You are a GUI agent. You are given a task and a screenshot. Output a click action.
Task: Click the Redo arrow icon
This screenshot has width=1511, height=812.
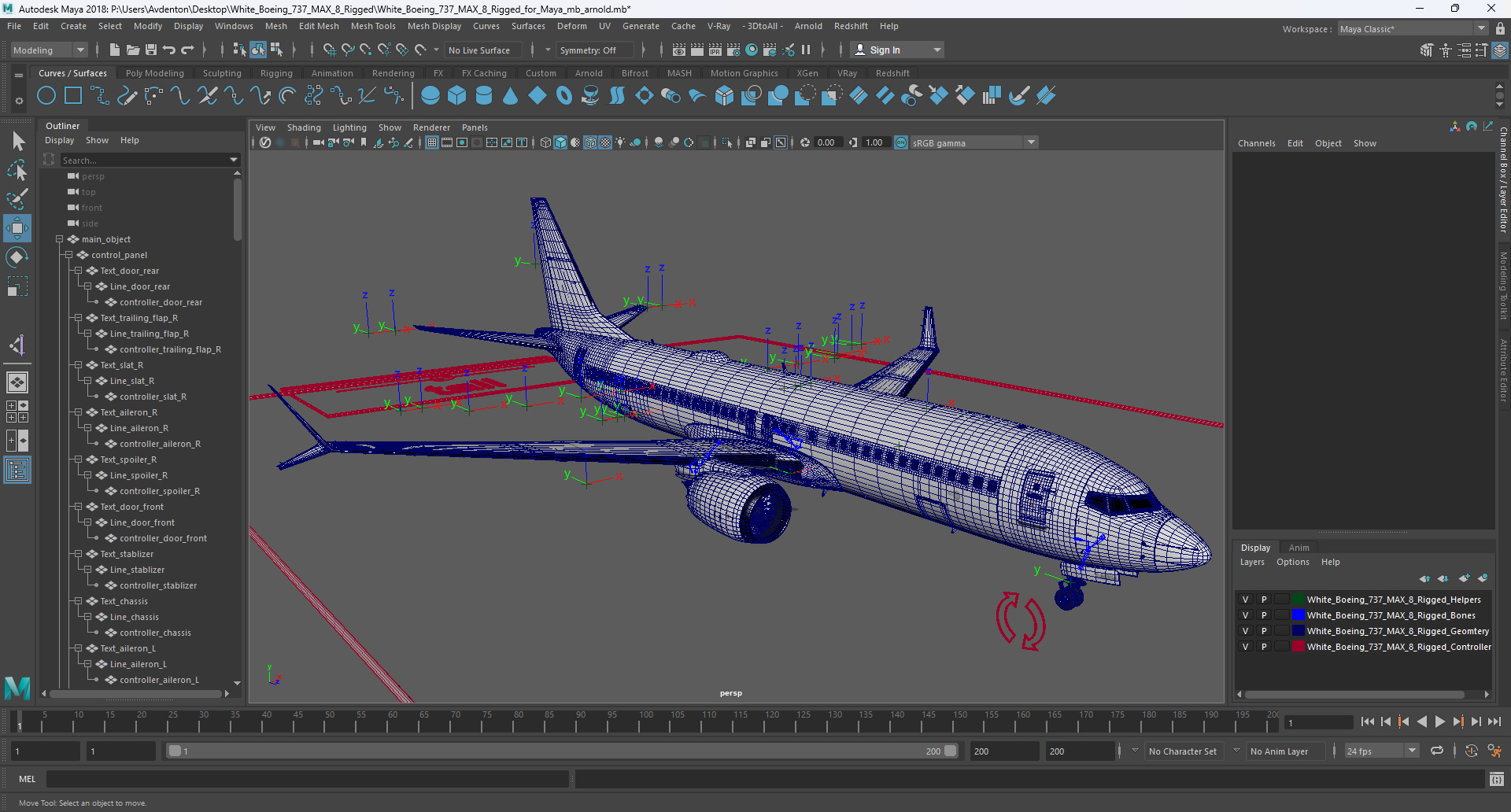click(187, 50)
